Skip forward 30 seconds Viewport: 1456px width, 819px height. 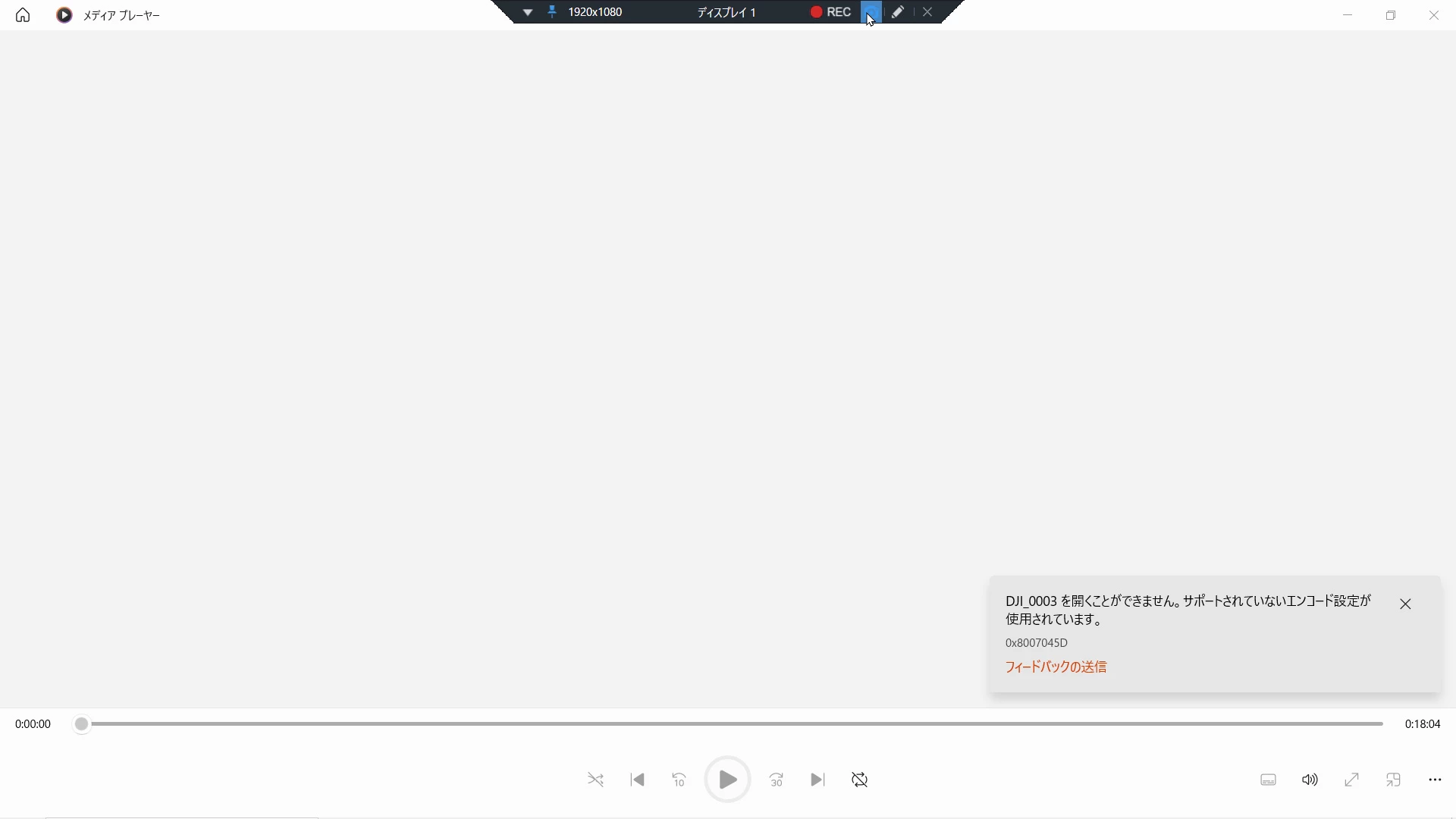[x=777, y=780]
